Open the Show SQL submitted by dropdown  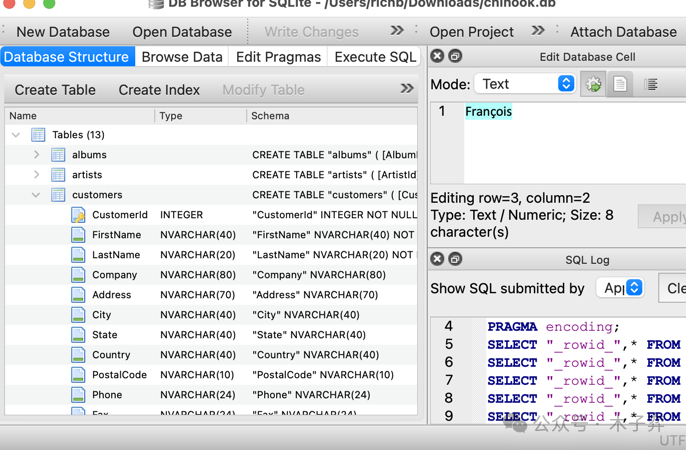click(620, 289)
